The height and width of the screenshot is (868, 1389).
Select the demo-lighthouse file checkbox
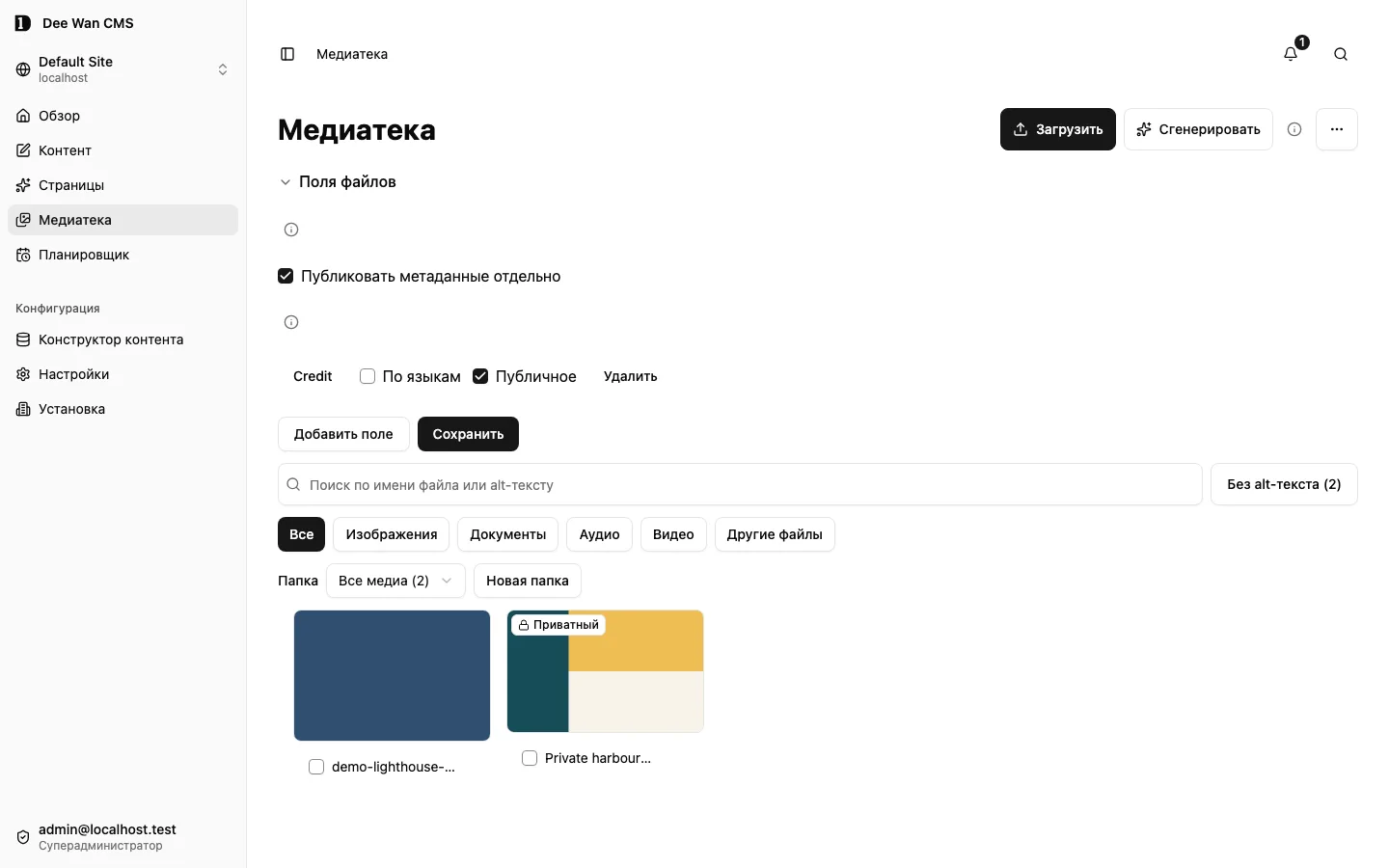(x=316, y=767)
